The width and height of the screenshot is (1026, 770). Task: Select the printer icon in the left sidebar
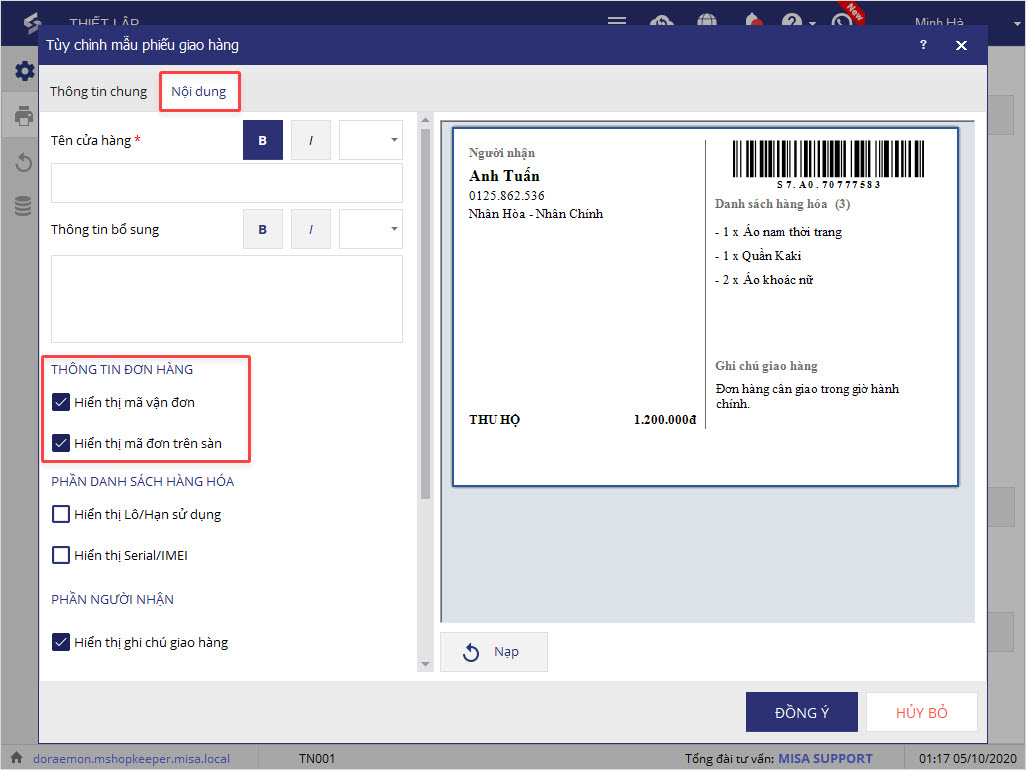point(24,116)
